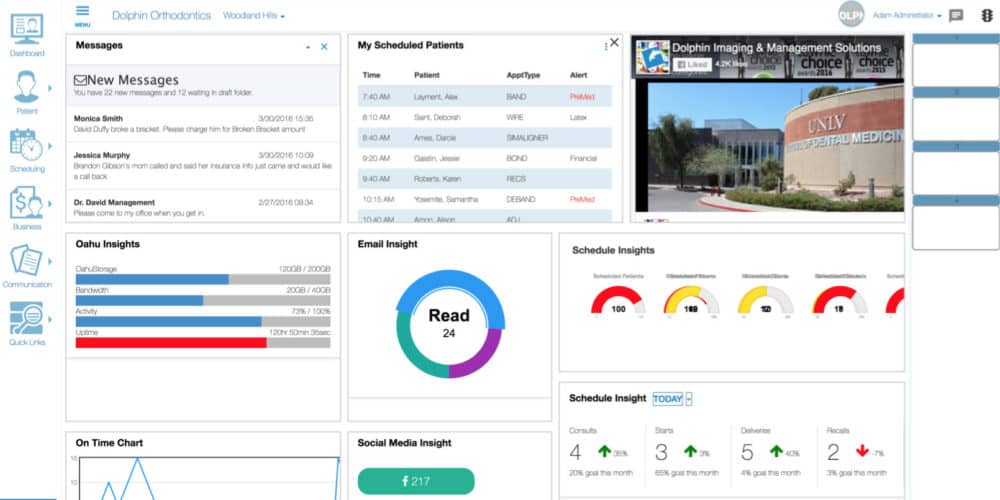The width and height of the screenshot is (1000, 500).
Task: Click the Patient column header
Action: point(427,75)
